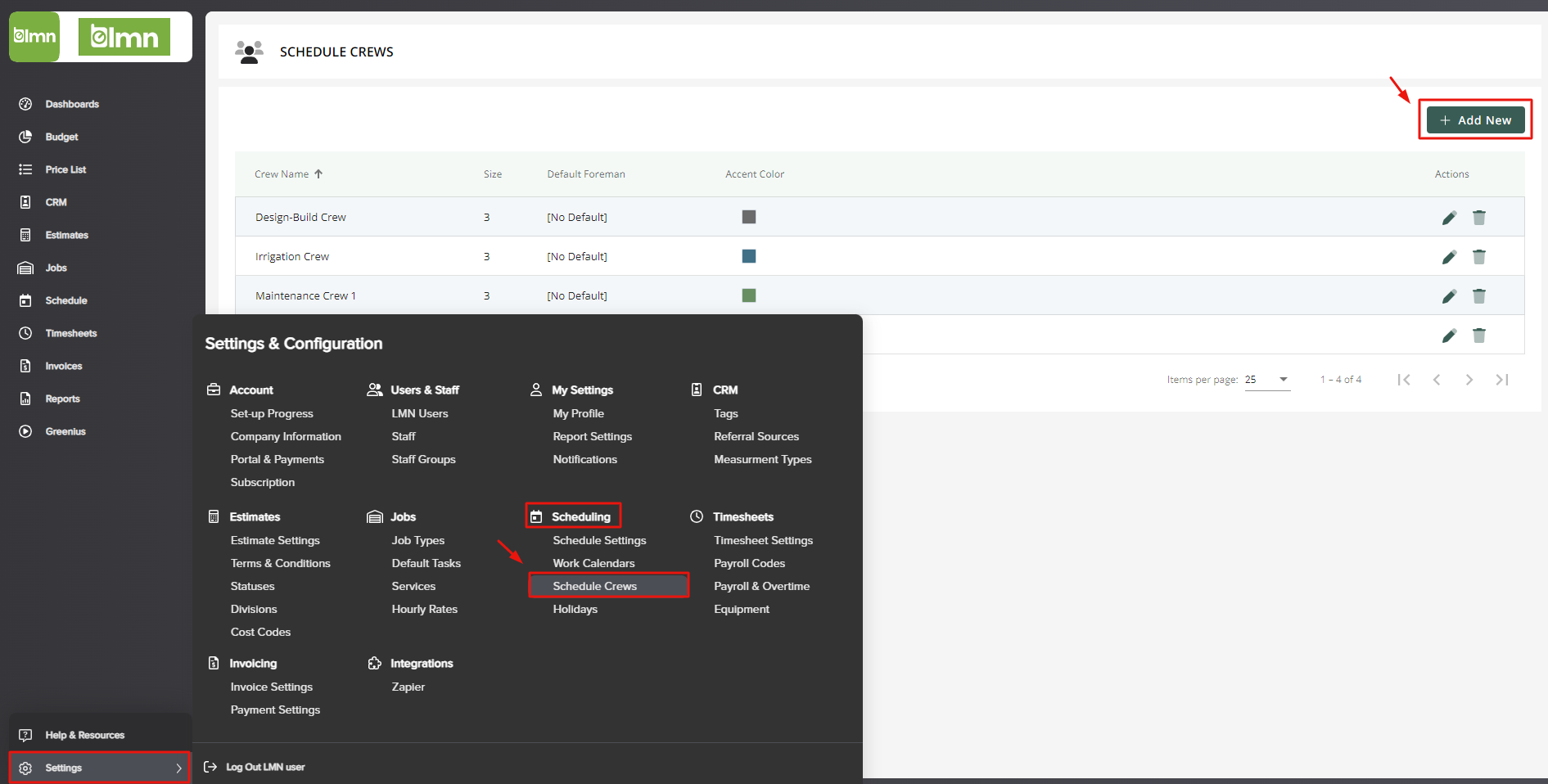Click the Jobs sidebar icon
1548x784 pixels.
[x=25, y=268]
